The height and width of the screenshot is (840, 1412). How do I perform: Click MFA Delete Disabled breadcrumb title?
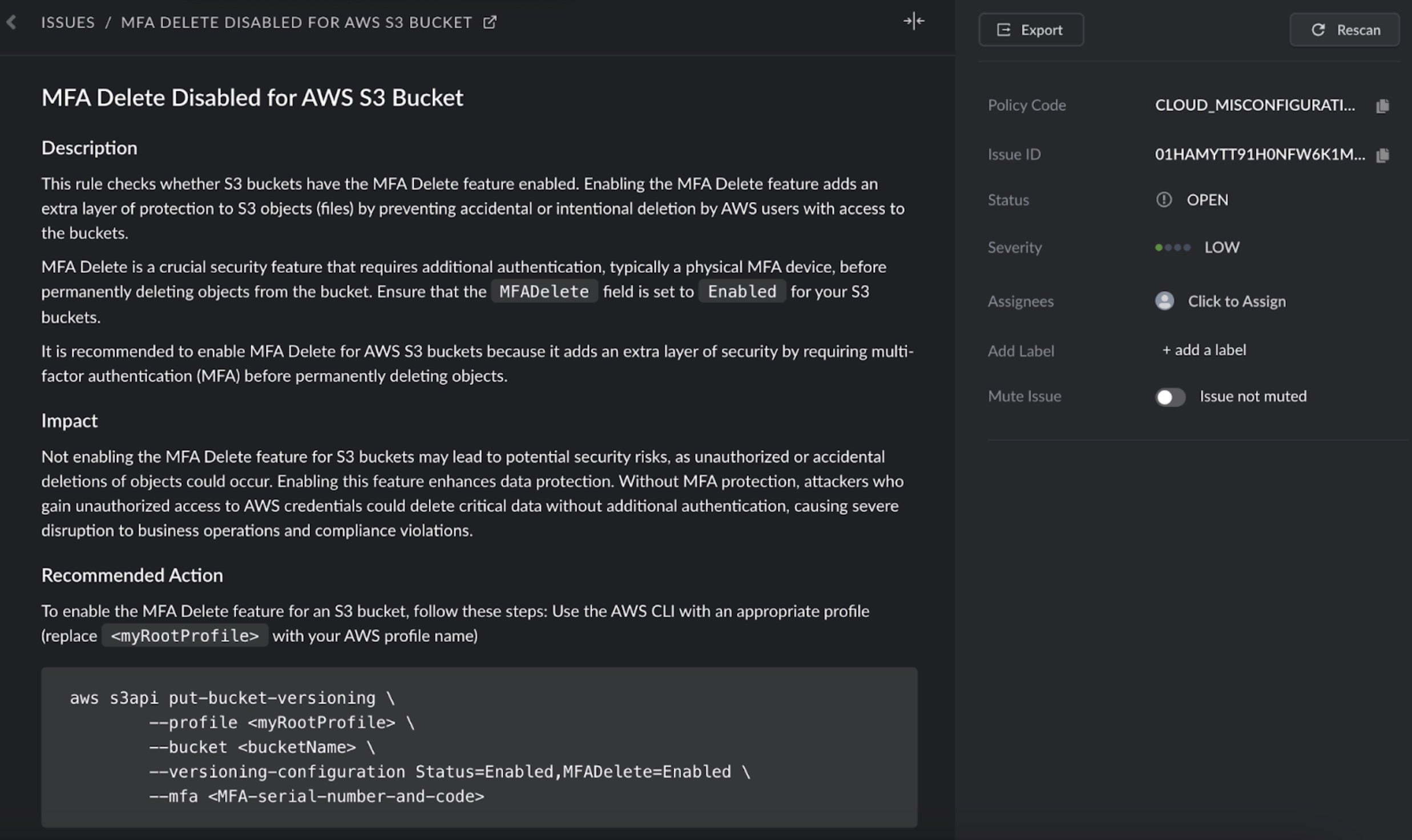click(296, 22)
